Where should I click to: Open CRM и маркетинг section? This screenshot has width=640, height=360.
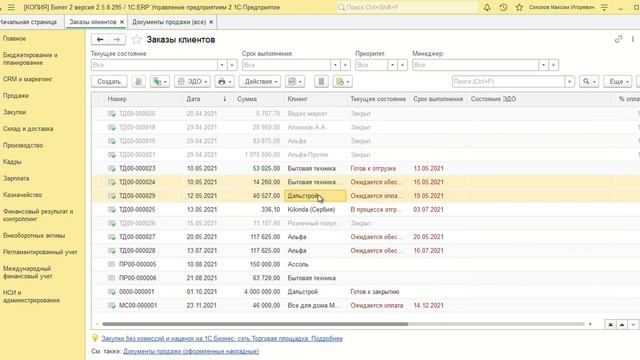[x=27, y=79]
